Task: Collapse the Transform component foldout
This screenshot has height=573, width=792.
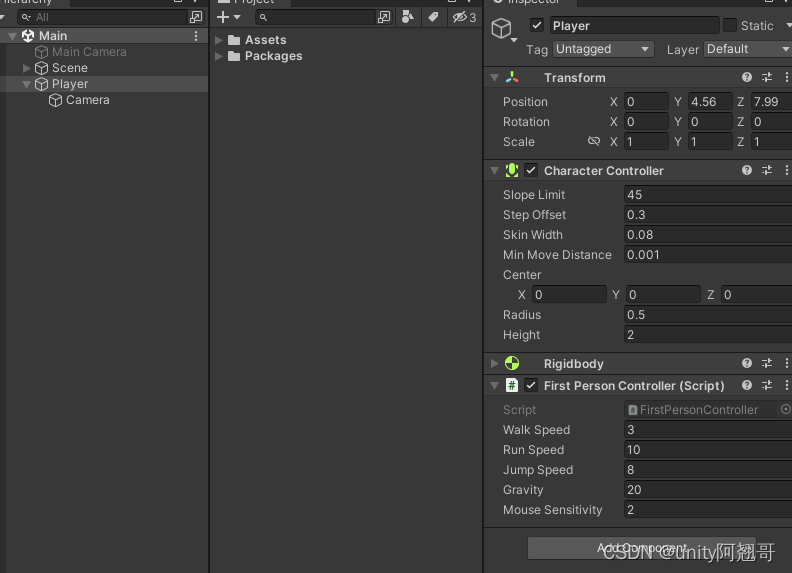Action: [x=494, y=77]
